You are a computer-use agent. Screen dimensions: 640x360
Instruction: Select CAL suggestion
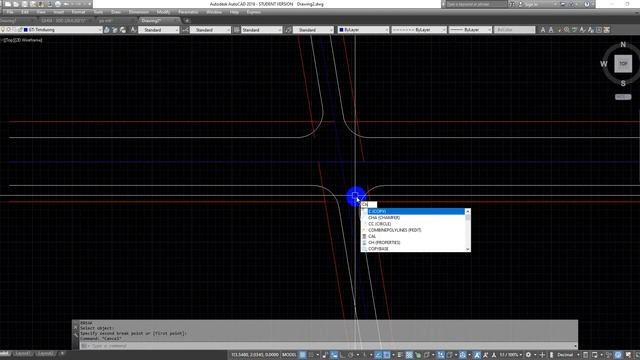tap(413, 236)
